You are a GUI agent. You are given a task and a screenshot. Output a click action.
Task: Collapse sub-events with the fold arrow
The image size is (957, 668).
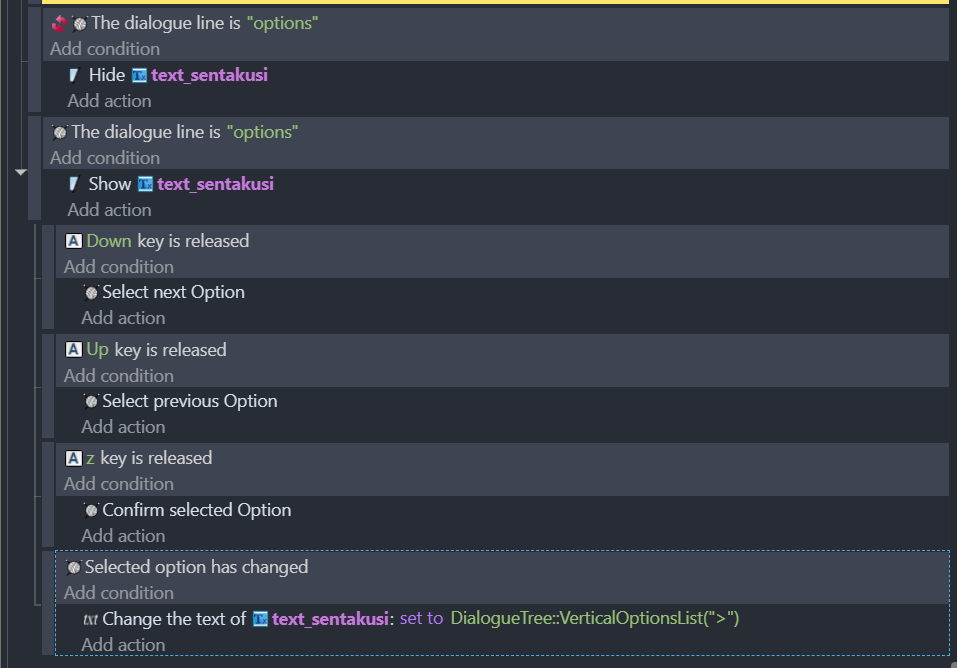pos(21,173)
